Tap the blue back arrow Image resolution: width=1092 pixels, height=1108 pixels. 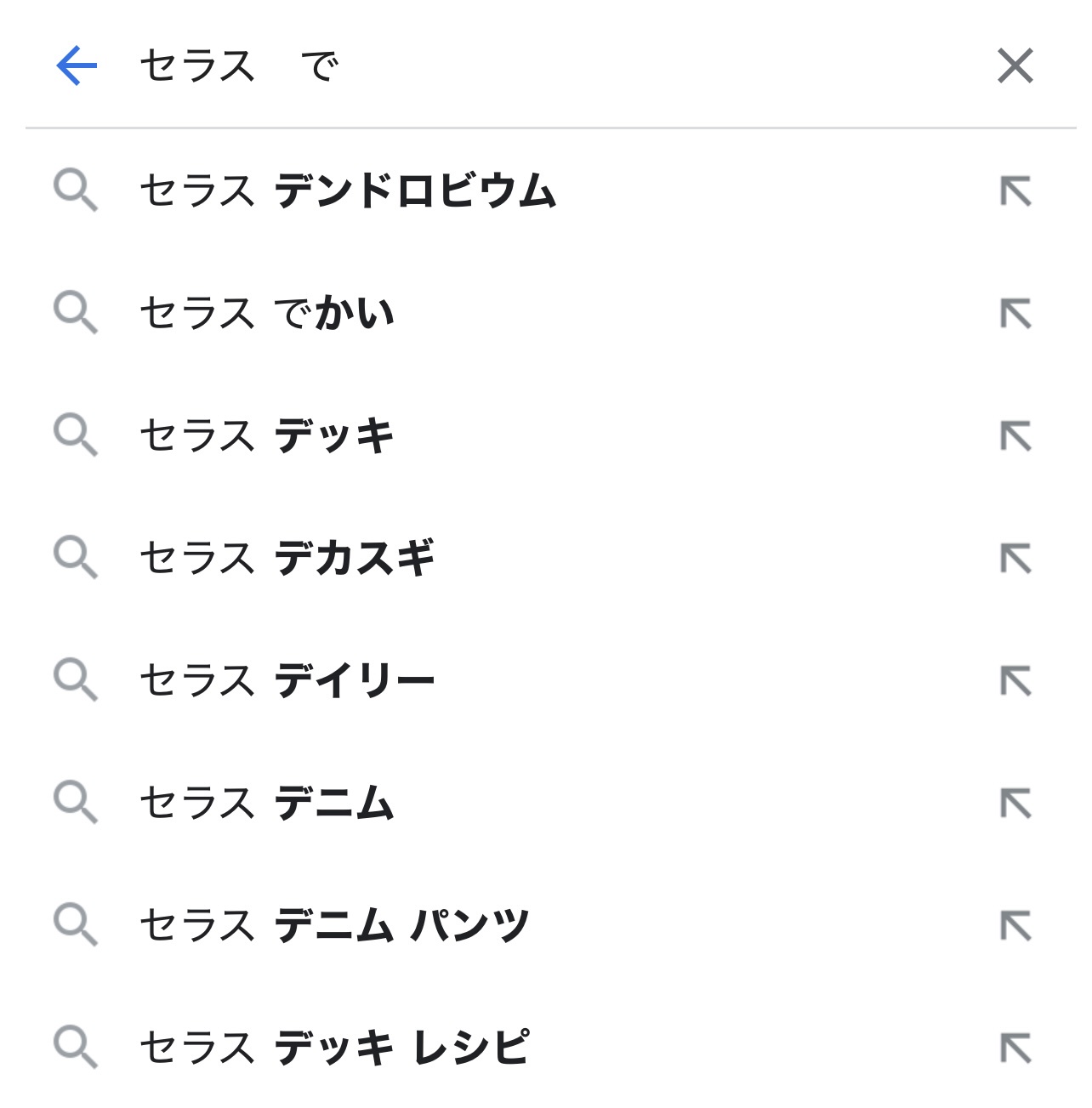coord(77,66)
